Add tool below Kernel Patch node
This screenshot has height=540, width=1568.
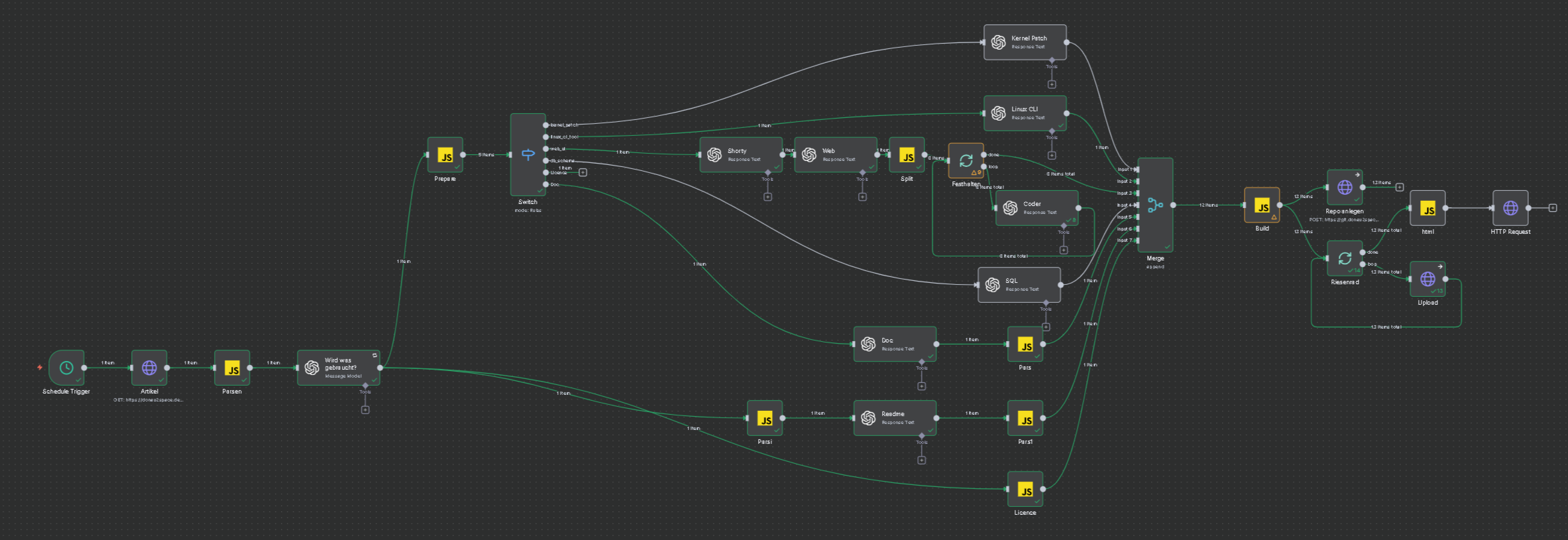1052,85
